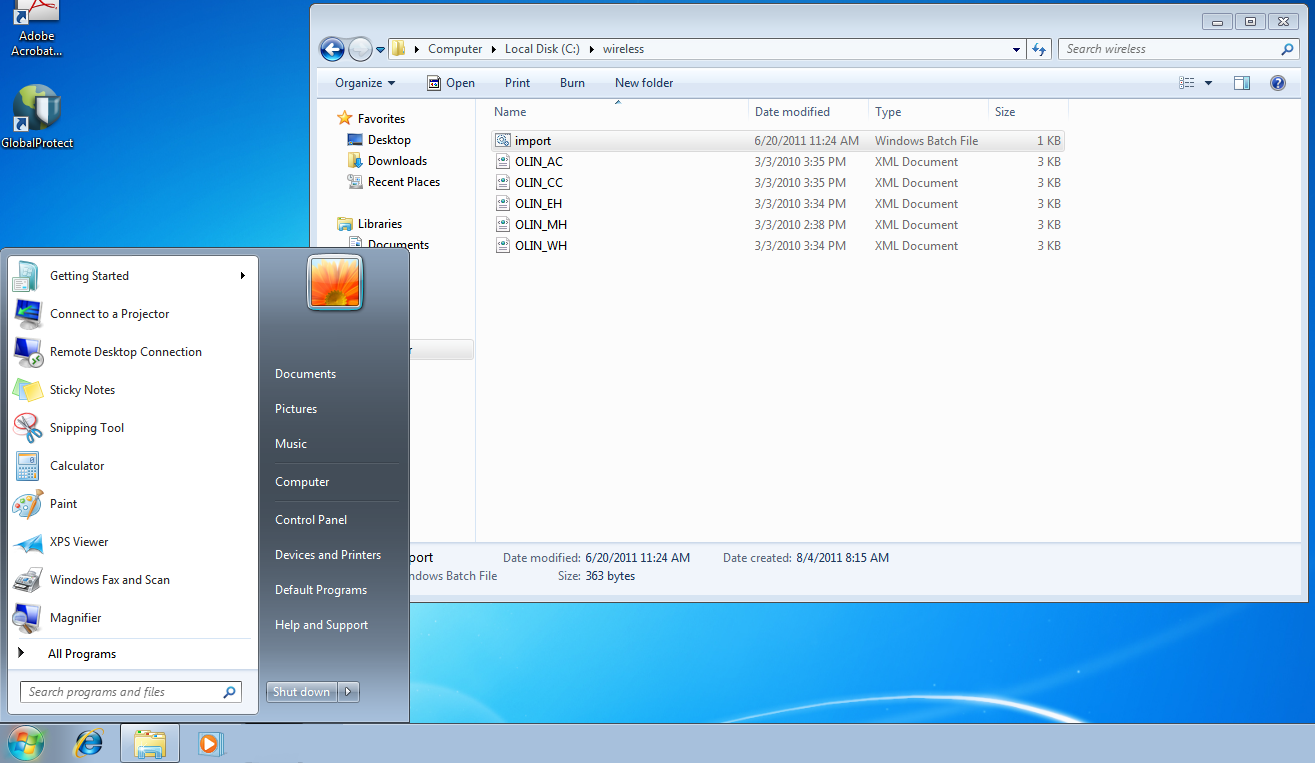This screenshot has height=763, width=1315.
Task: Click the Explorer back arrow button
Action: point(332,49)
